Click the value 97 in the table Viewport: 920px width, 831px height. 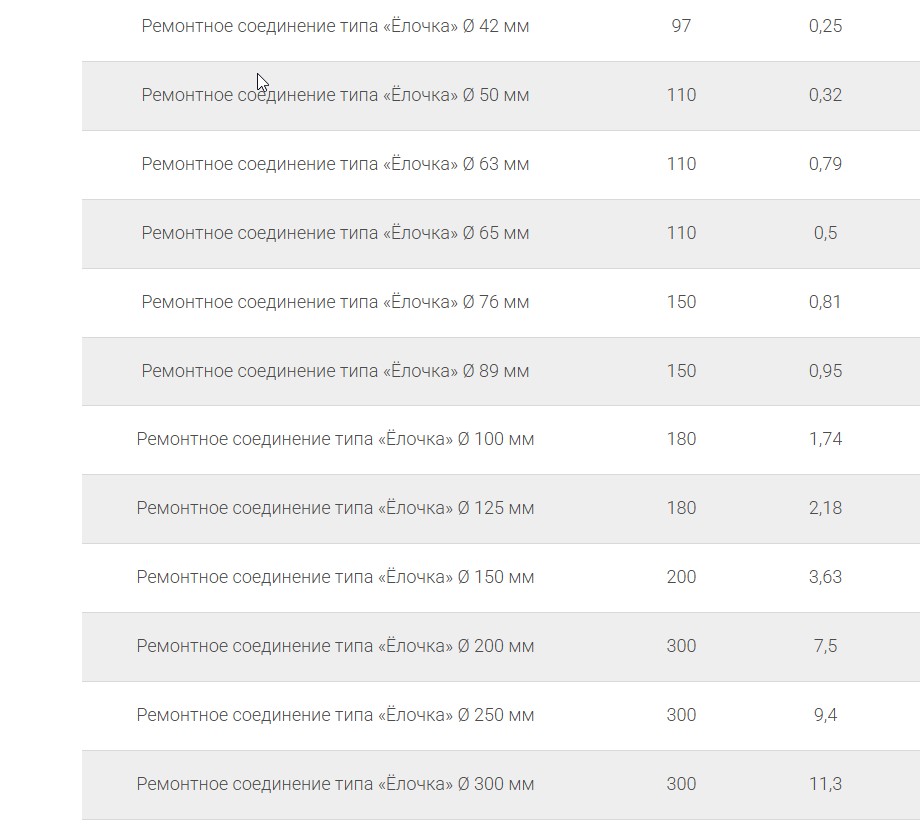tap(681, 26)
